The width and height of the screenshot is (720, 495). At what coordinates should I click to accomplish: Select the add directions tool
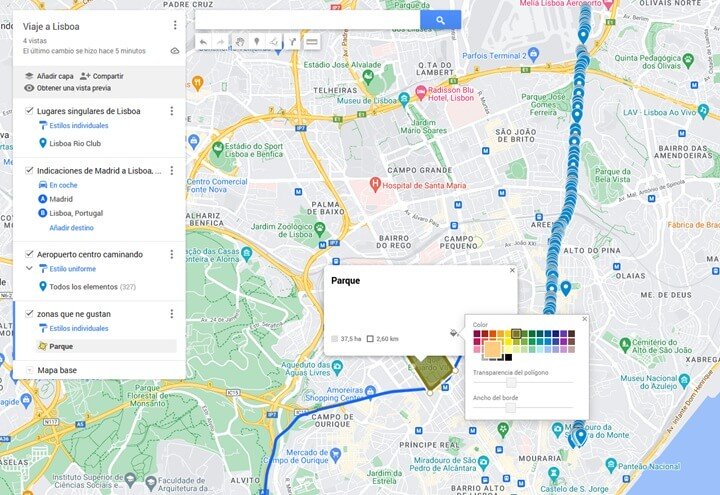pyautogui.click(x=292, y=42)
